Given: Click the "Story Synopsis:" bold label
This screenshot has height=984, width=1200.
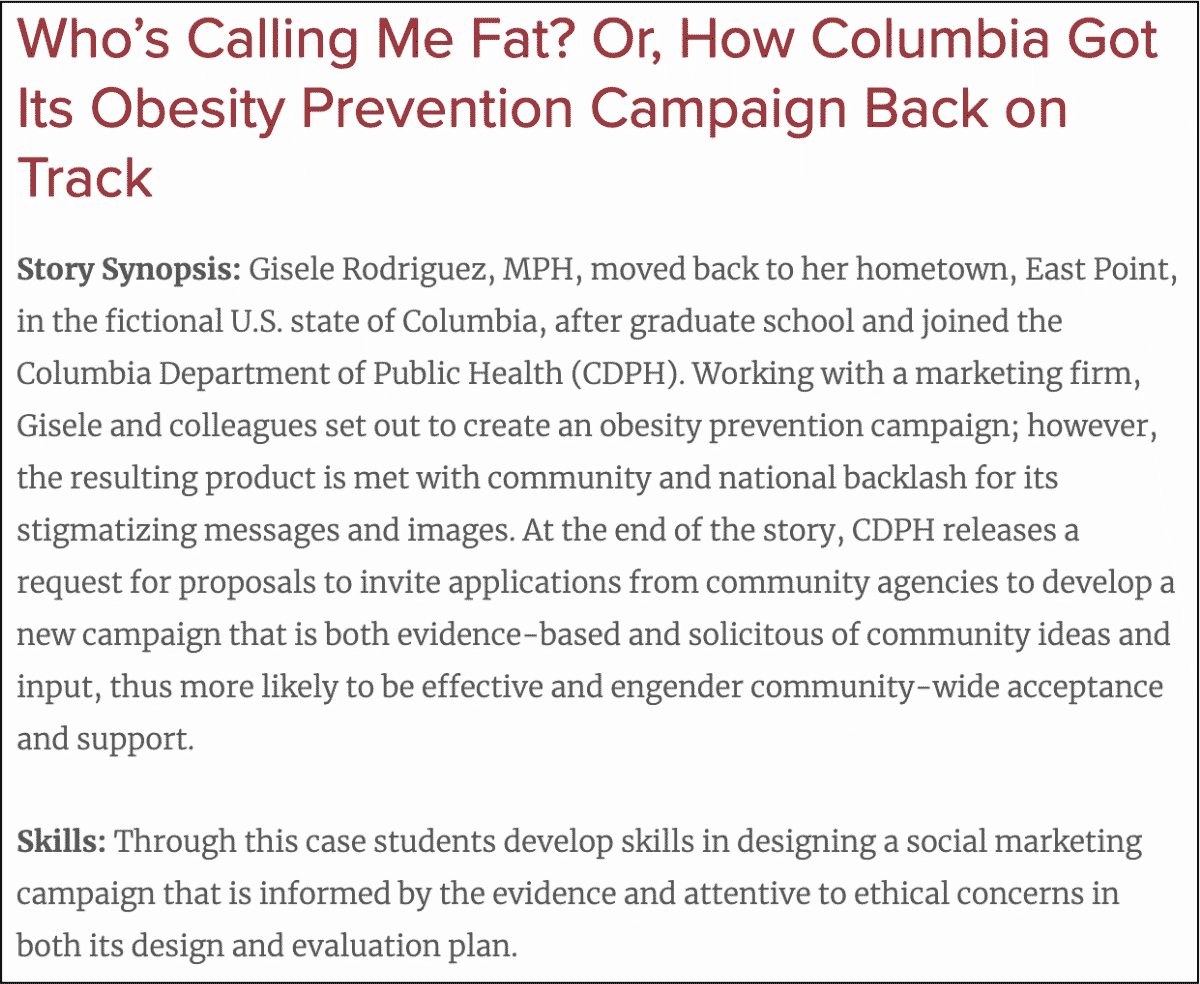Looking at the screenshot, I should [128, 271].
